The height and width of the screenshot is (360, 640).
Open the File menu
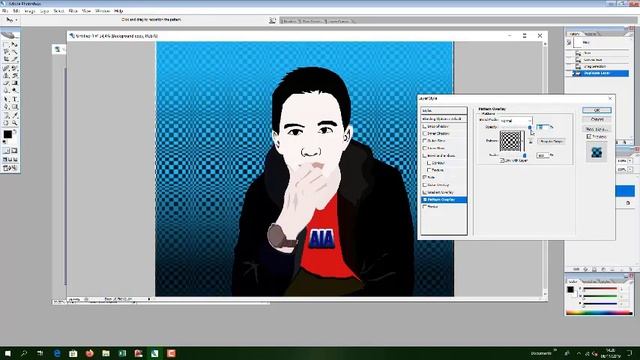[x=5, y=11]
